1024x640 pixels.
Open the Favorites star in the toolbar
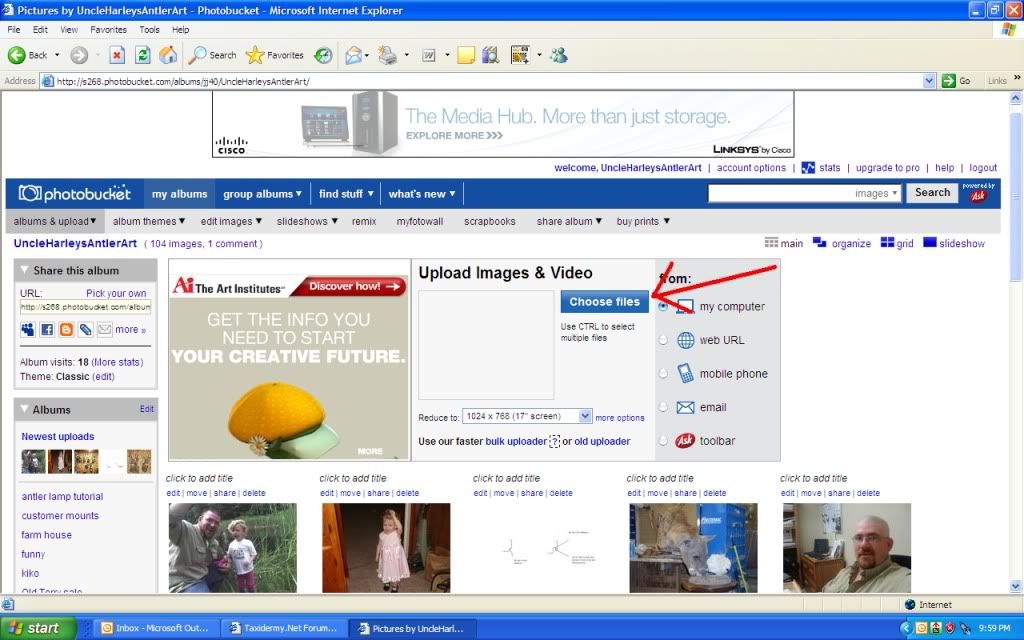[x=274, y=56]
